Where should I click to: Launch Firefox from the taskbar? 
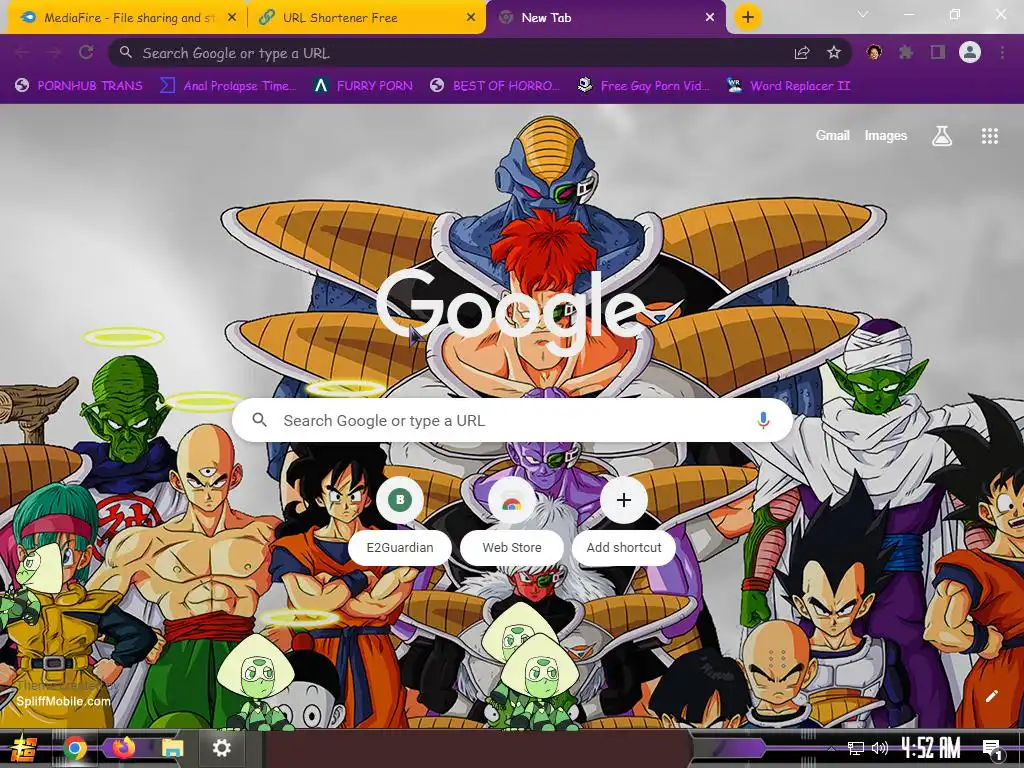click(123, 748)
